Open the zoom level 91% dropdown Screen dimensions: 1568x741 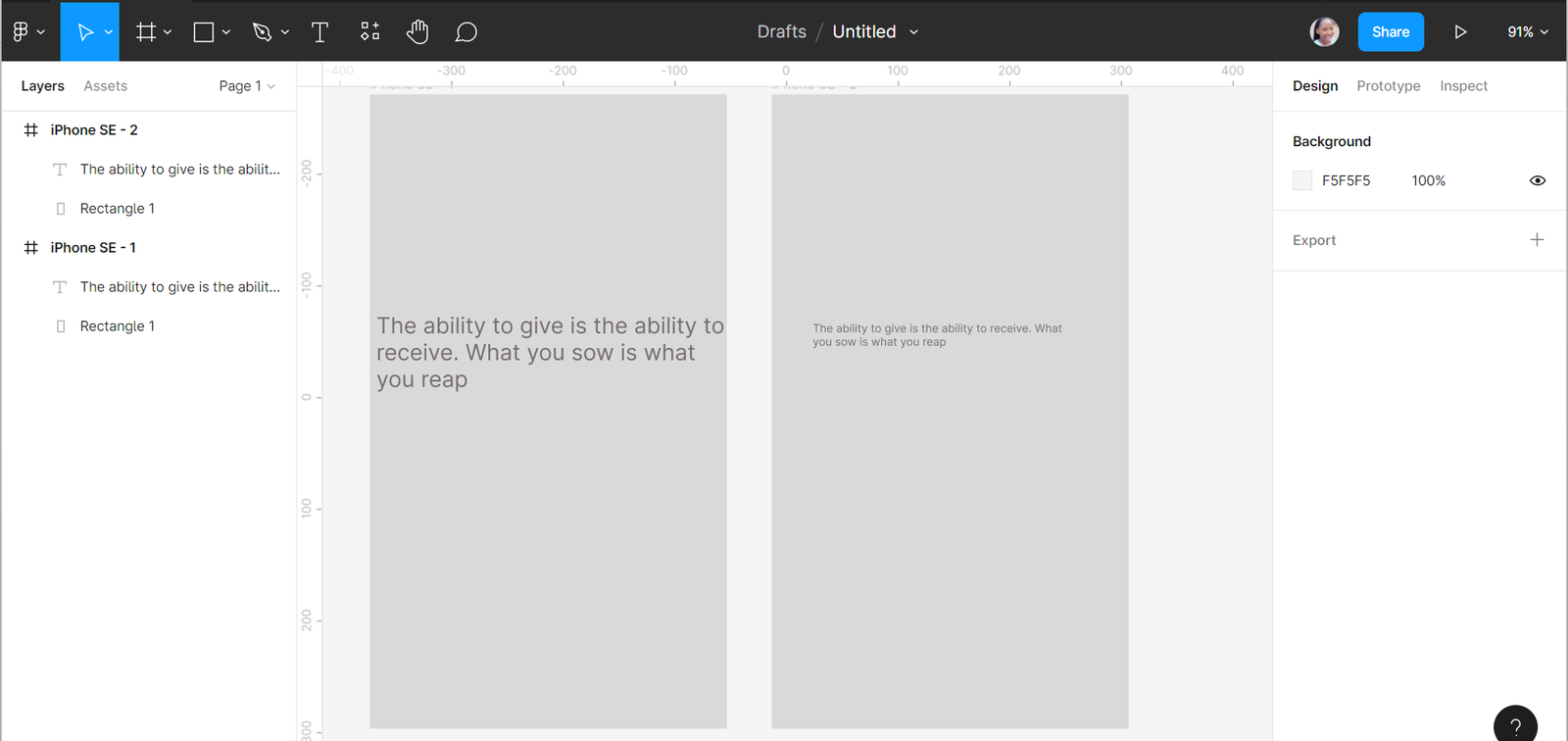coord(1527,32)
